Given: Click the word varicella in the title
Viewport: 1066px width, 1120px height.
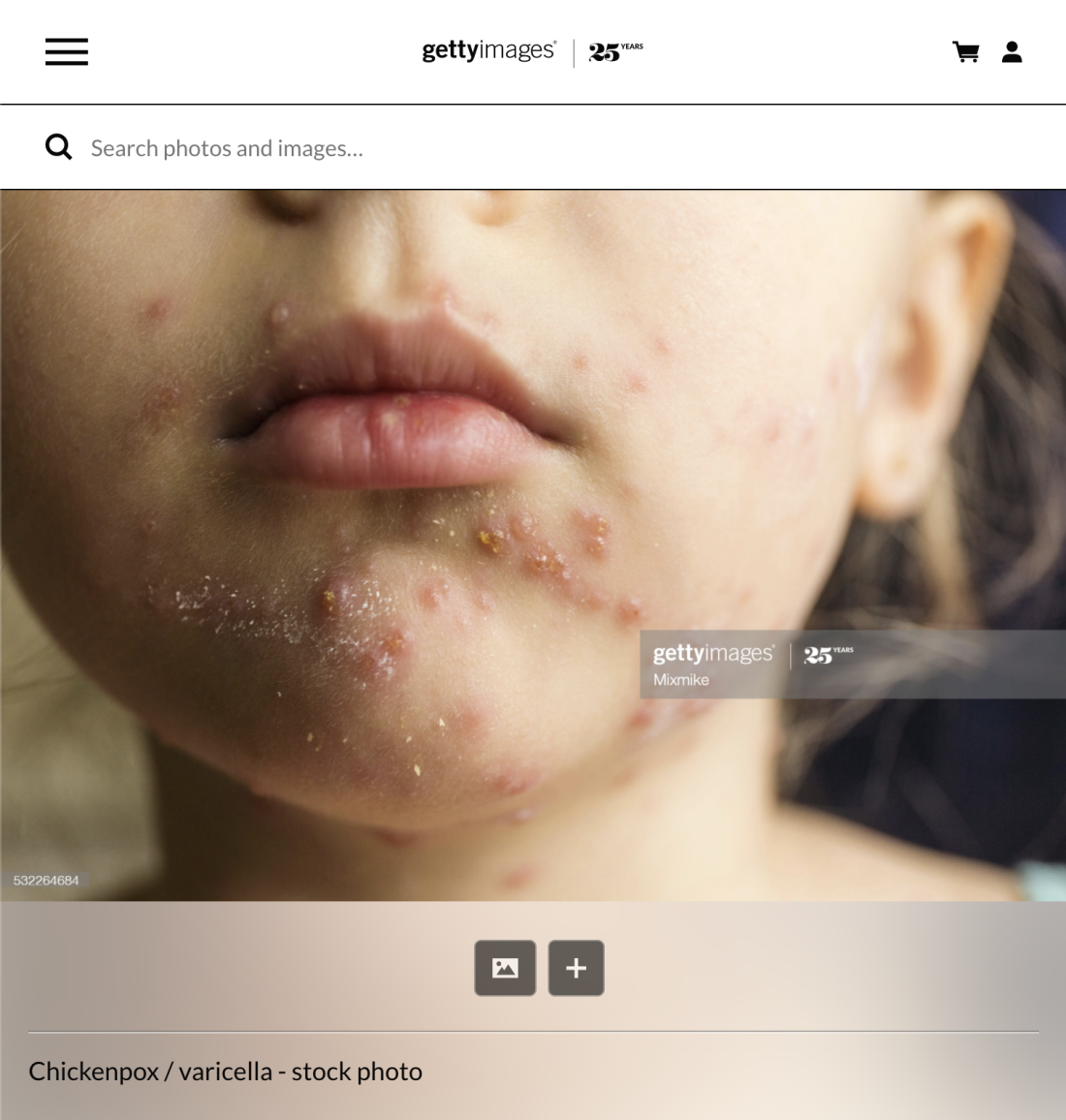Looking at the screenshot, I should [x=226, y=1072].
